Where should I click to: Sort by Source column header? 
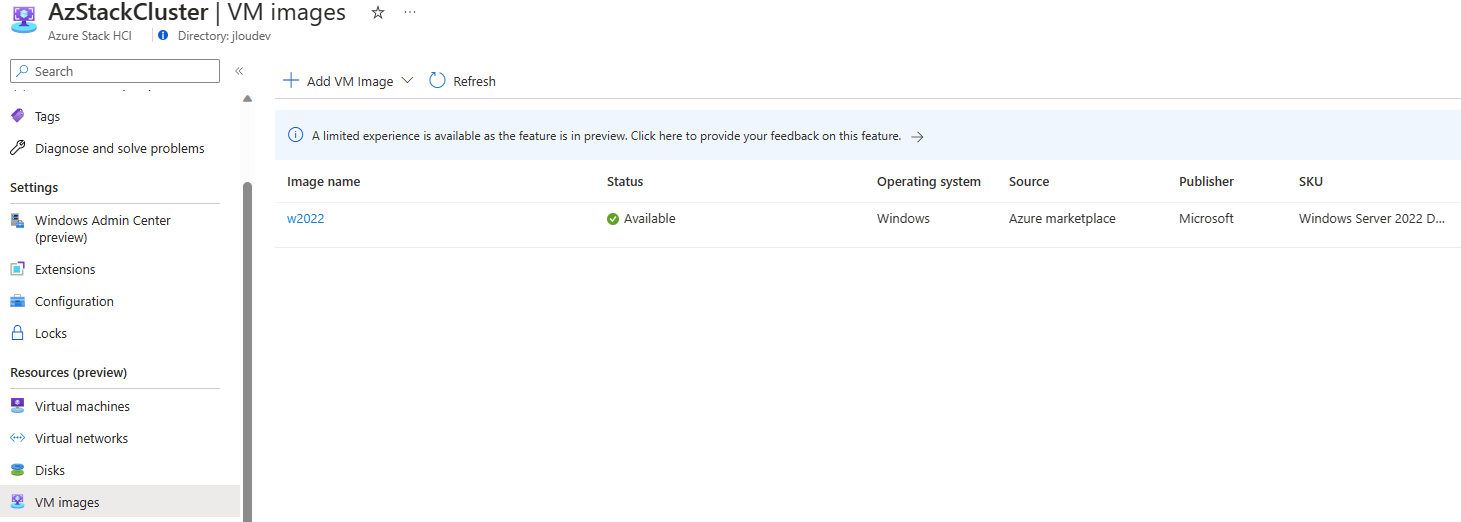coord(1029,182)
